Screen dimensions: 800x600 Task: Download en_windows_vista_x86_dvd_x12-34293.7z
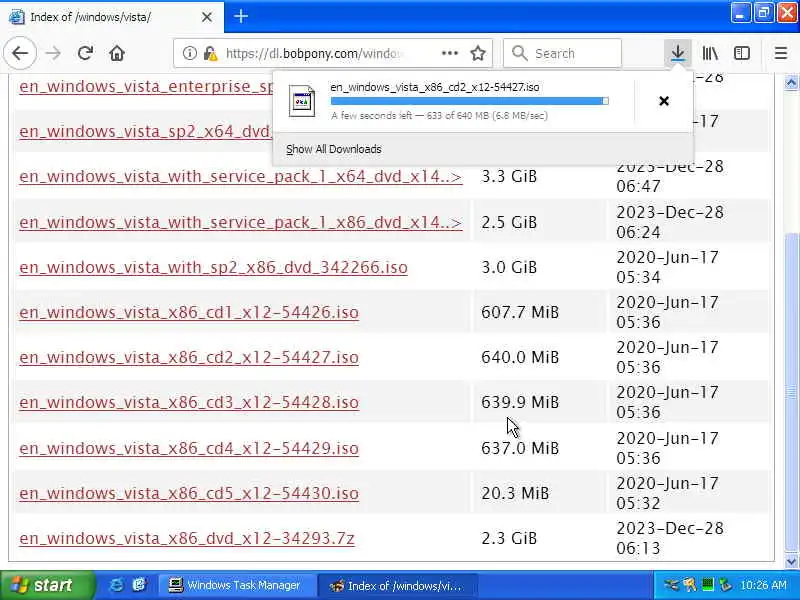click(x=187, y=538)
